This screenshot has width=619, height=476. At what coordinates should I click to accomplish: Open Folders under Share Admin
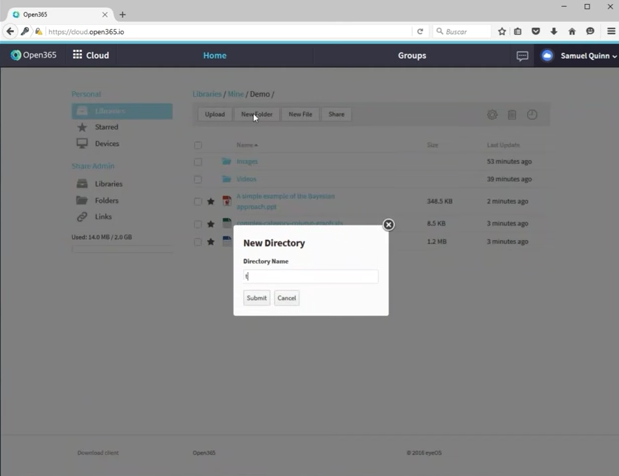coord(106,201)
